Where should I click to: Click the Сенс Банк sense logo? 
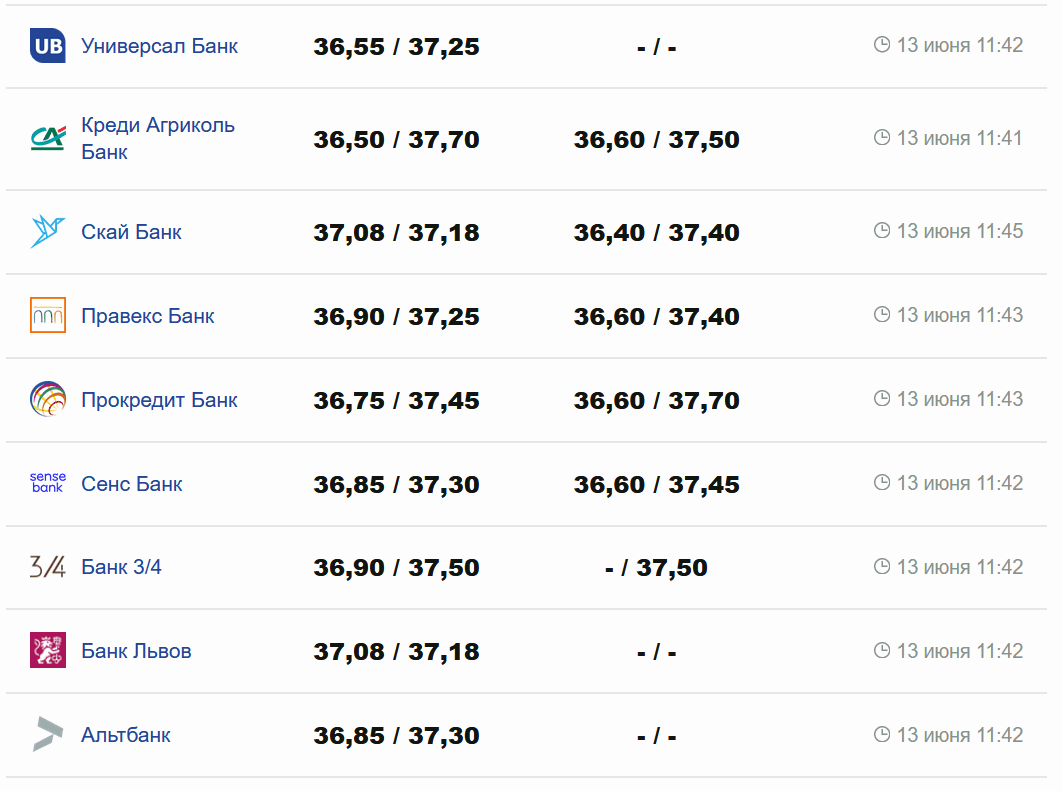coord(47,483)
